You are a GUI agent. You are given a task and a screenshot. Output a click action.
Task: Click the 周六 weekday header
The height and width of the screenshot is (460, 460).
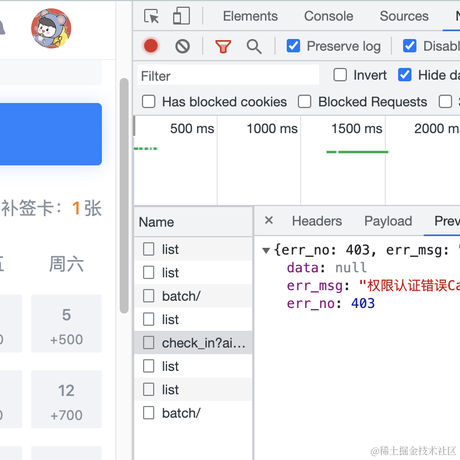tap(66, 264)
